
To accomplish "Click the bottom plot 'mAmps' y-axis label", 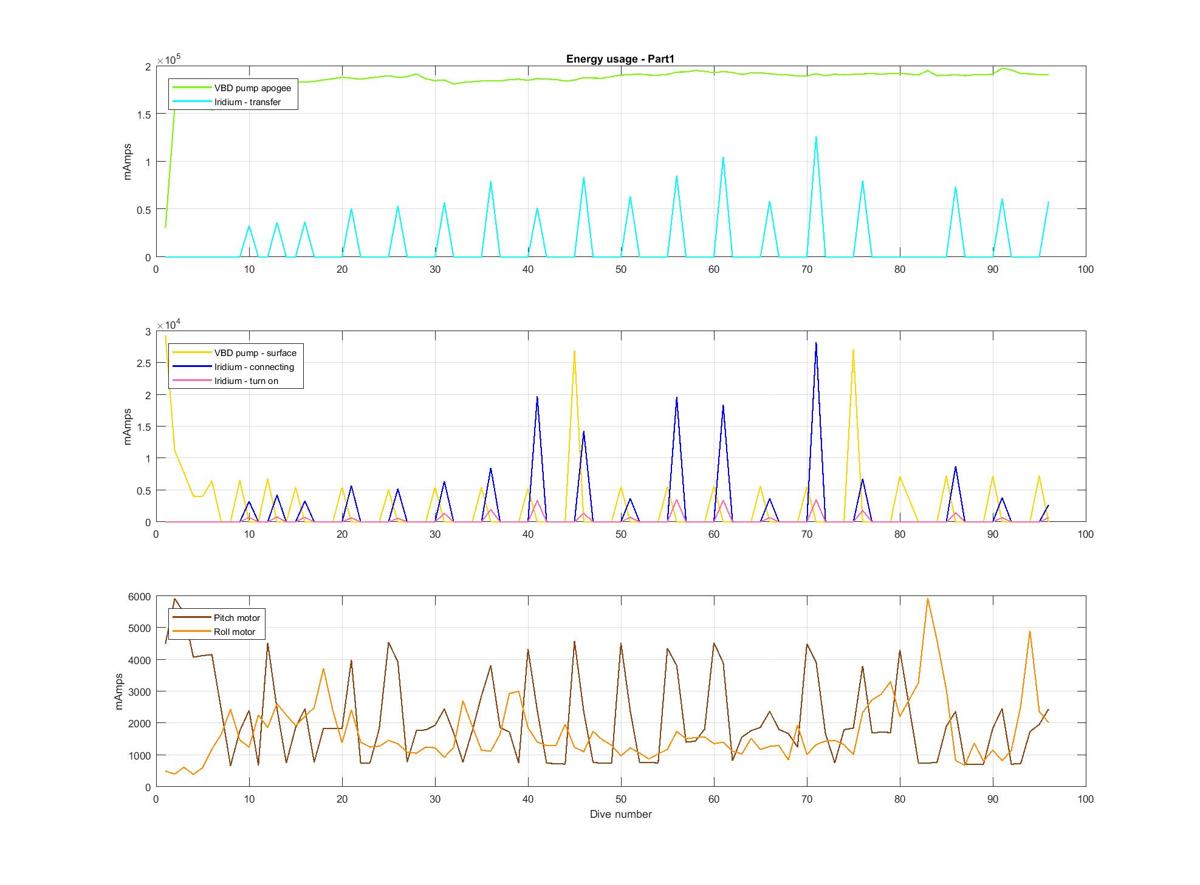I will coord(120,692).
